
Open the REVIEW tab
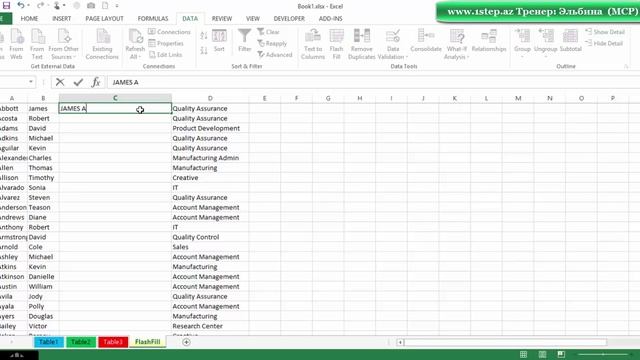click(x=222, y=19)
